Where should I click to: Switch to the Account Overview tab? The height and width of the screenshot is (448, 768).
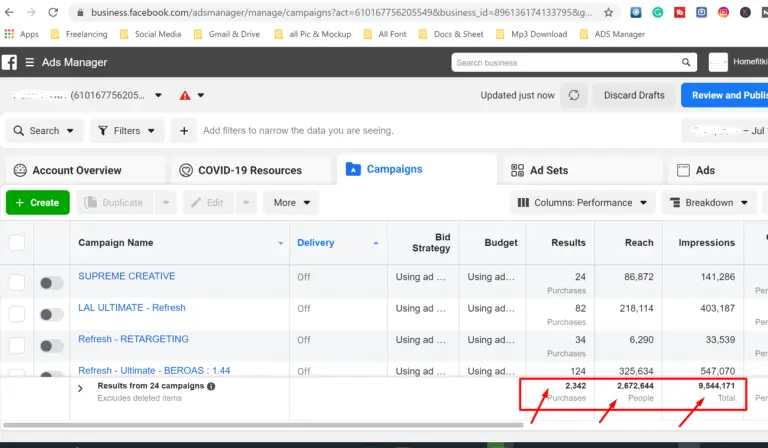(76, 170)
